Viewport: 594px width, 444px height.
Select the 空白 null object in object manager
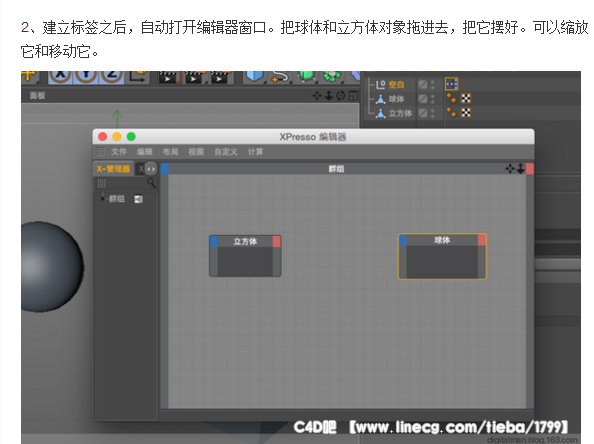[396, 84]
